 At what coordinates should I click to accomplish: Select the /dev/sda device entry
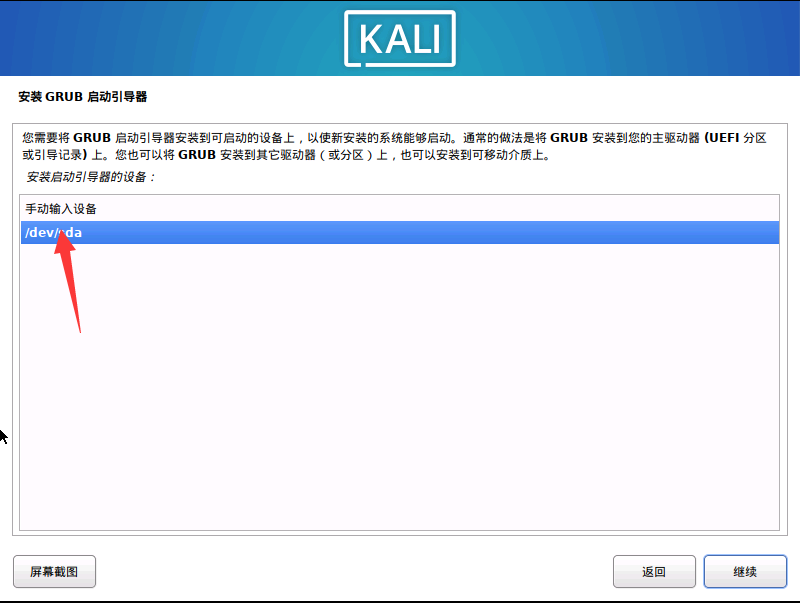tap(399, 233)
